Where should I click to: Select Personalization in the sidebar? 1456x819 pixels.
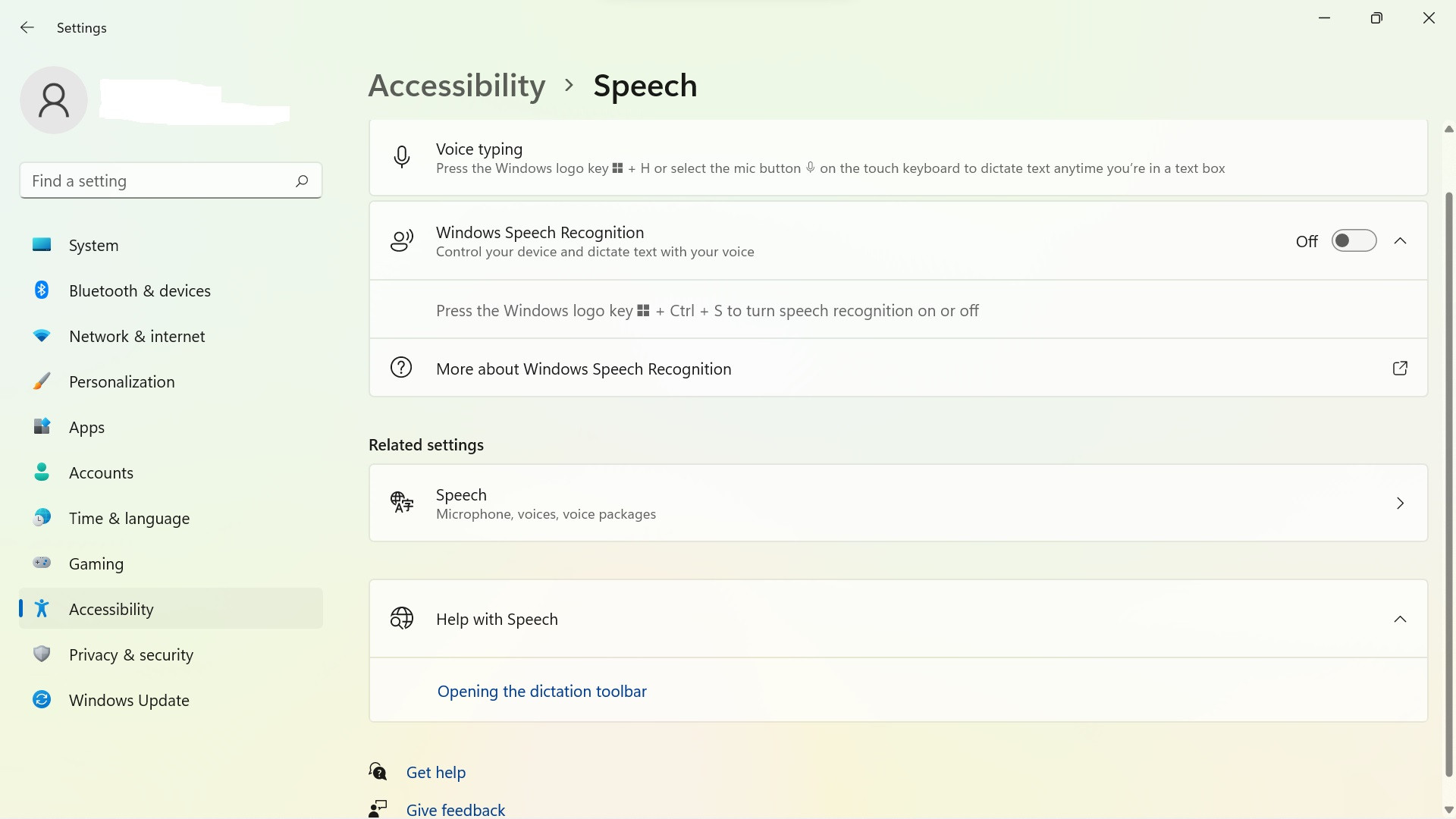[171, 381]
